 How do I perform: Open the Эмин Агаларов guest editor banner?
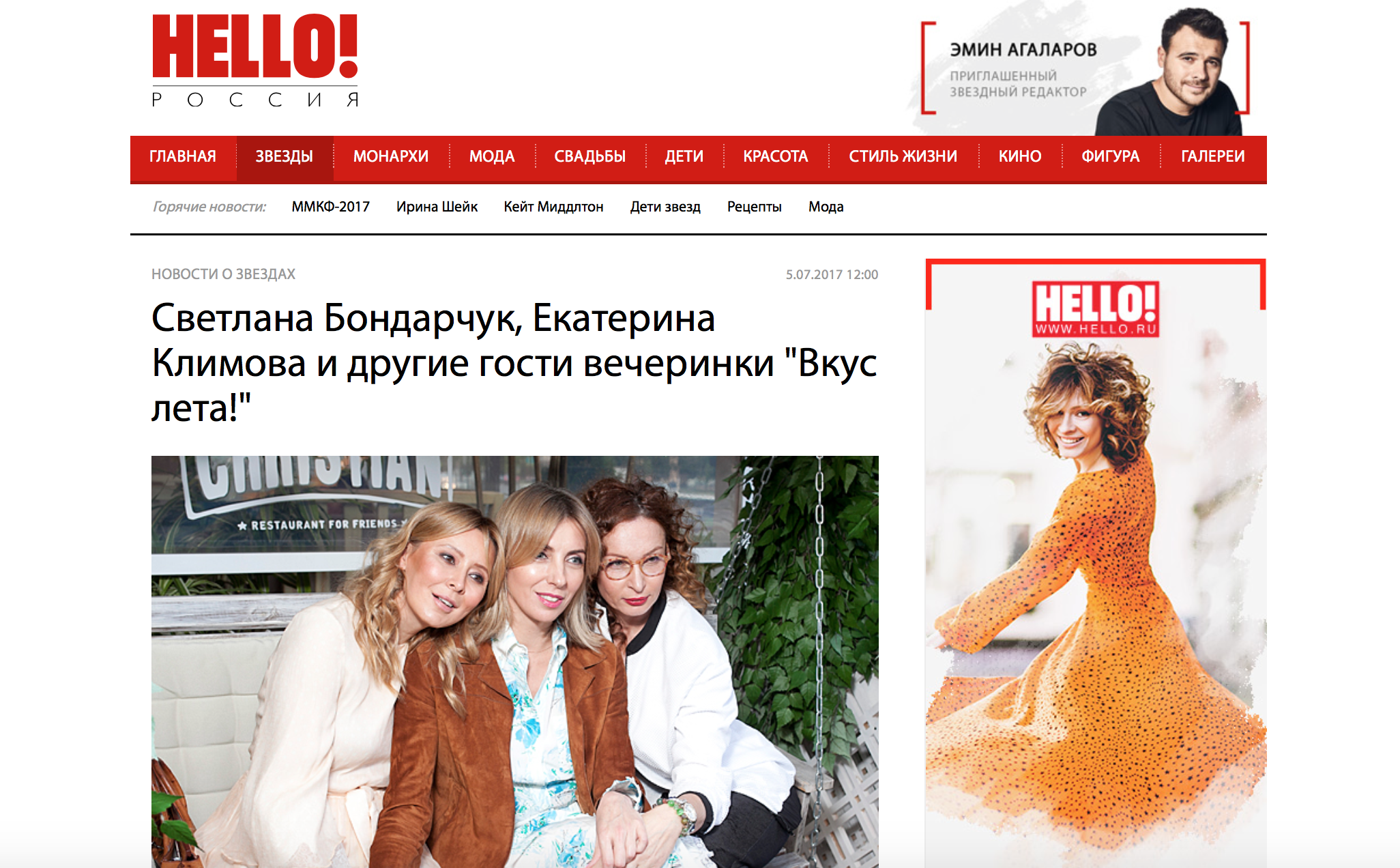(x=1085, y=68)
